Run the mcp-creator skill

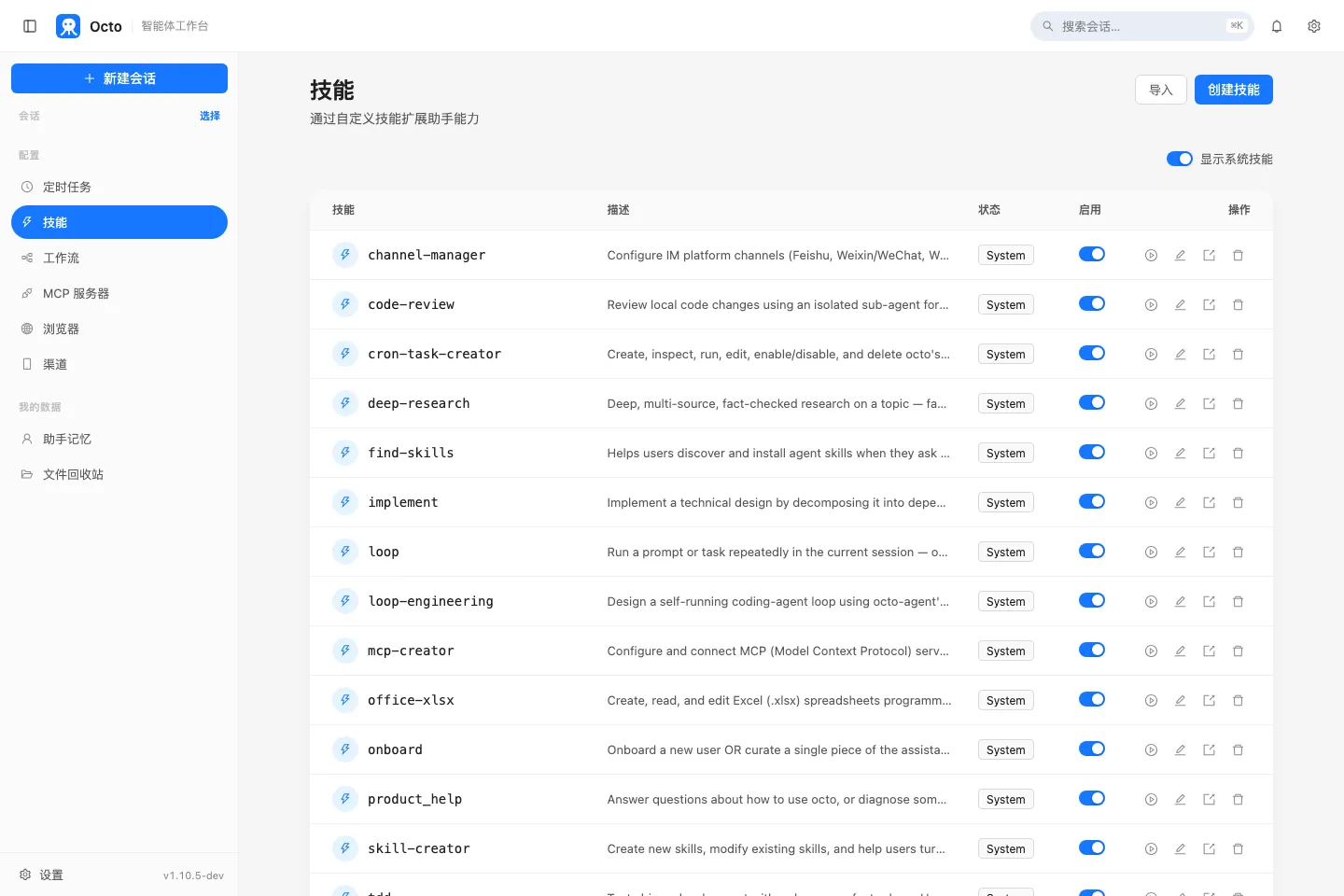point(1151,651)
